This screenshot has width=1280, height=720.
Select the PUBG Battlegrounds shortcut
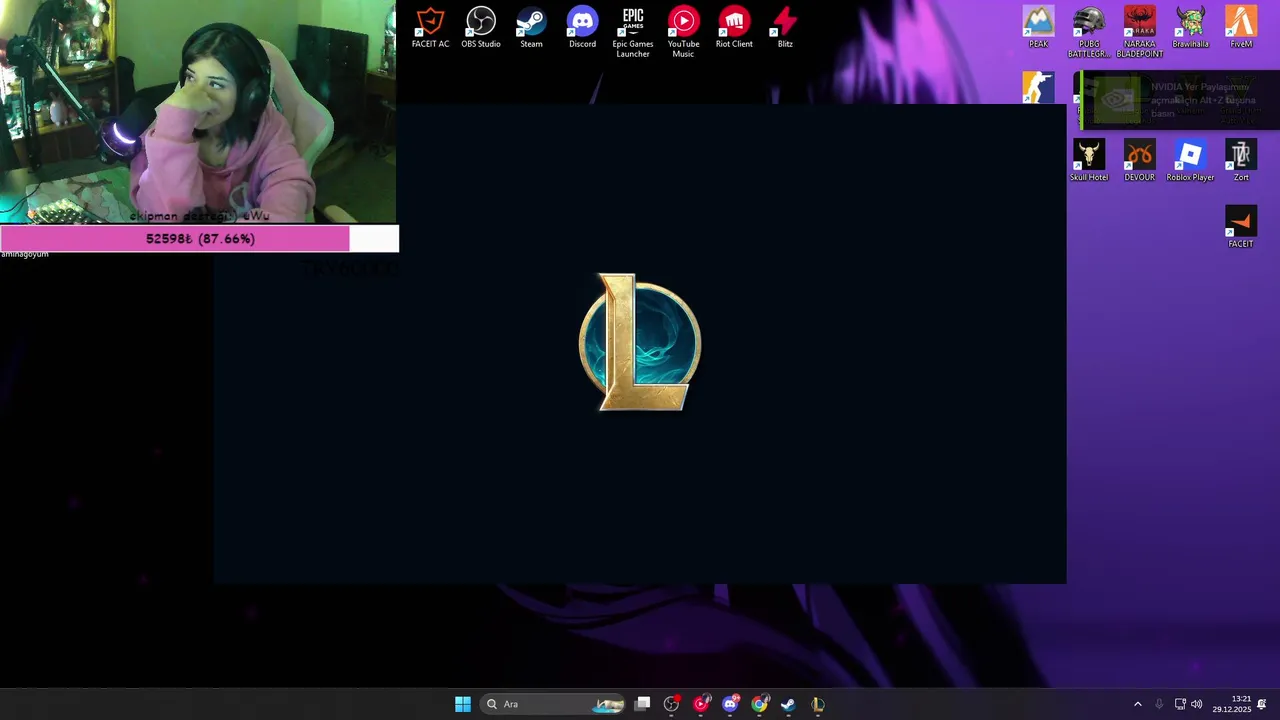1089,33
